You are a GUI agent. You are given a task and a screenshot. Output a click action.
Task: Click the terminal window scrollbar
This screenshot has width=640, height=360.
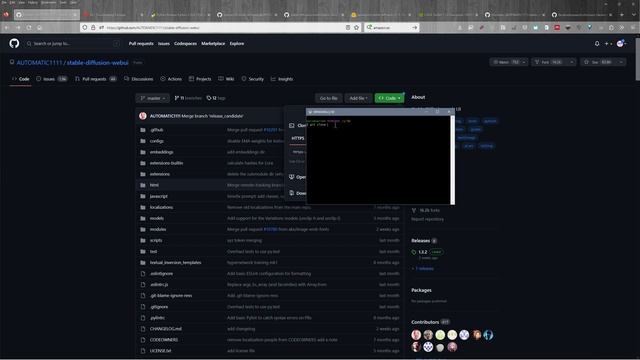click(452, 159)
